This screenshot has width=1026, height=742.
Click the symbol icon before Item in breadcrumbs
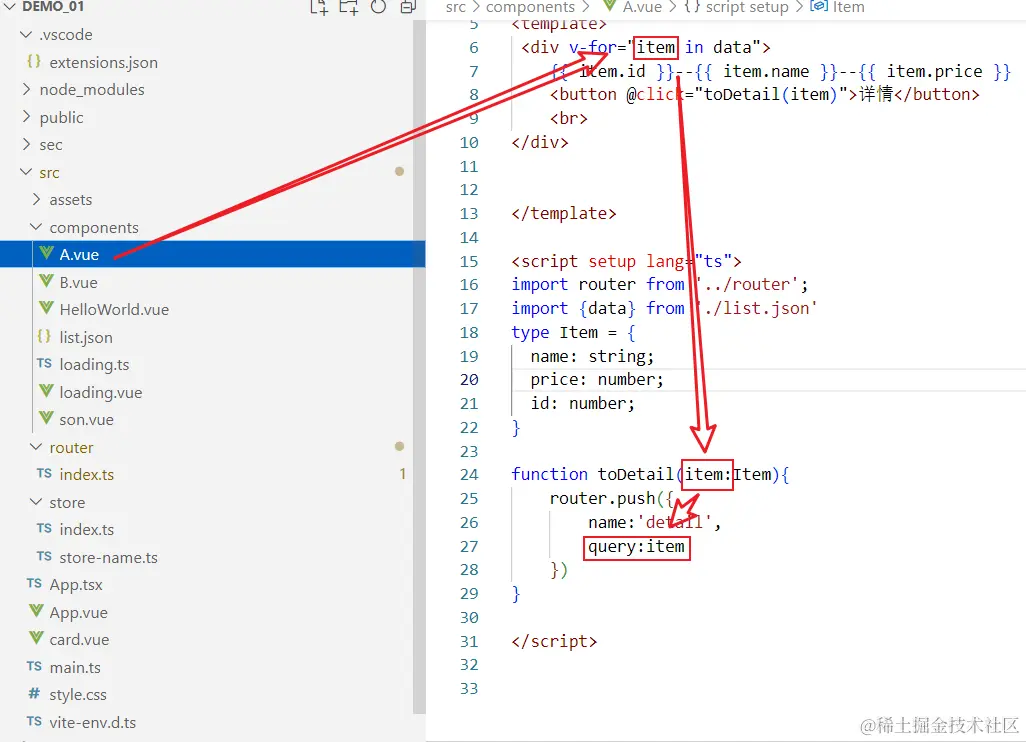pos(819,6)
